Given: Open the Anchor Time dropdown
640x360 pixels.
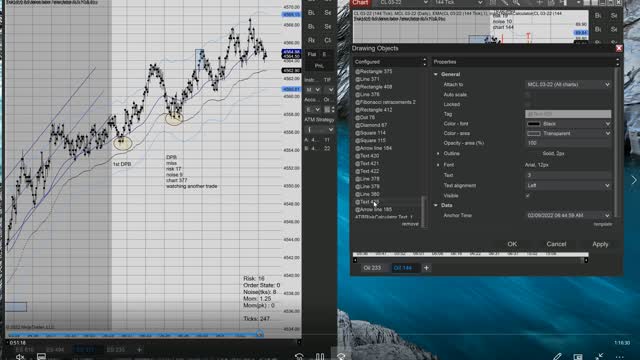Looking at the screenshot, I should (x=568, y=215).
